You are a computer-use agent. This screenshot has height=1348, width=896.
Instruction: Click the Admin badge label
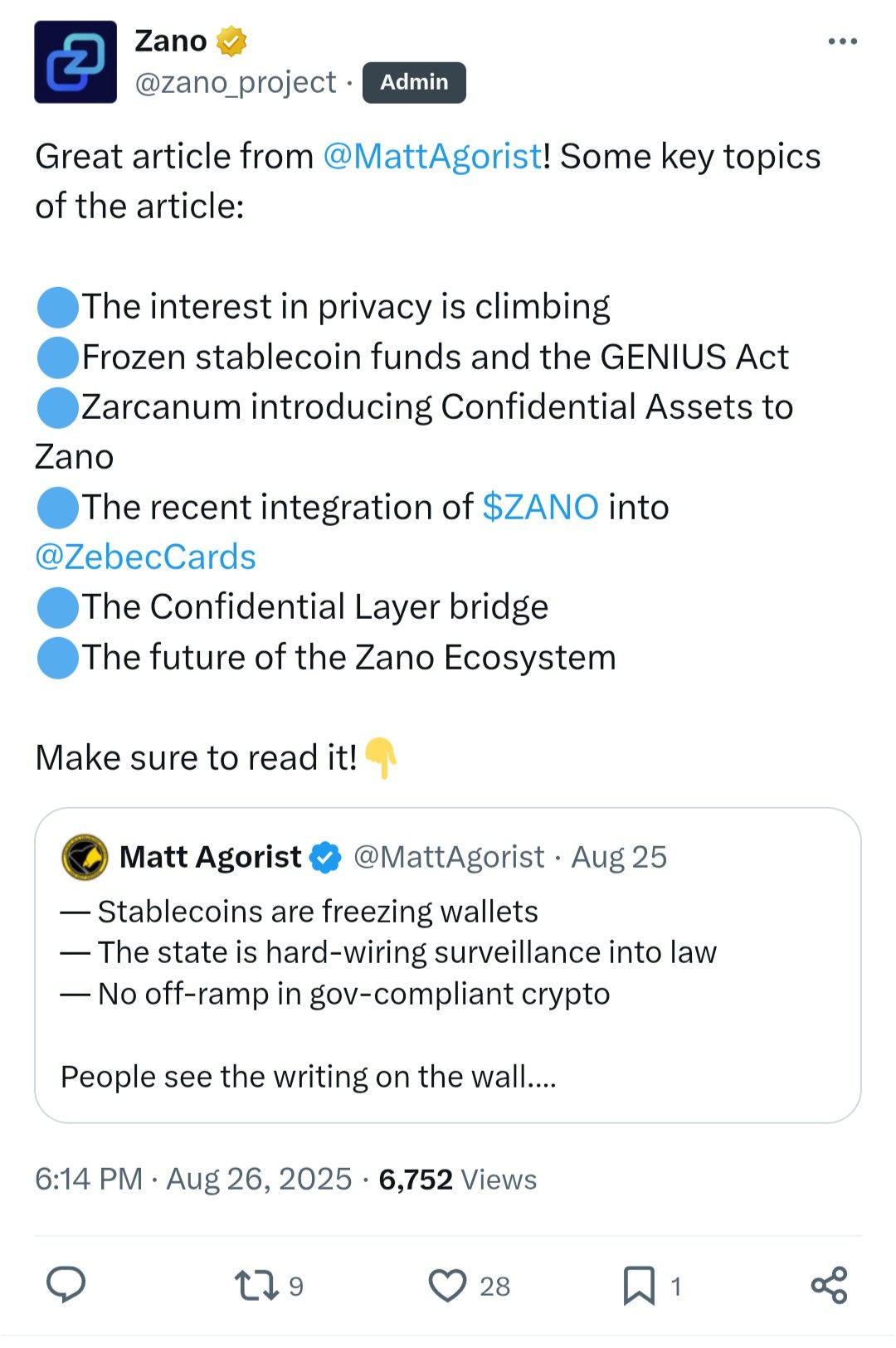click(414, 82)
